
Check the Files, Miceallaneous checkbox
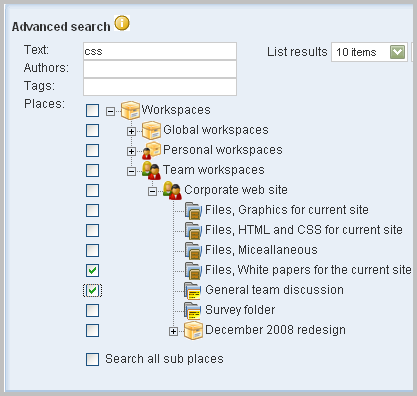(92, 250)
